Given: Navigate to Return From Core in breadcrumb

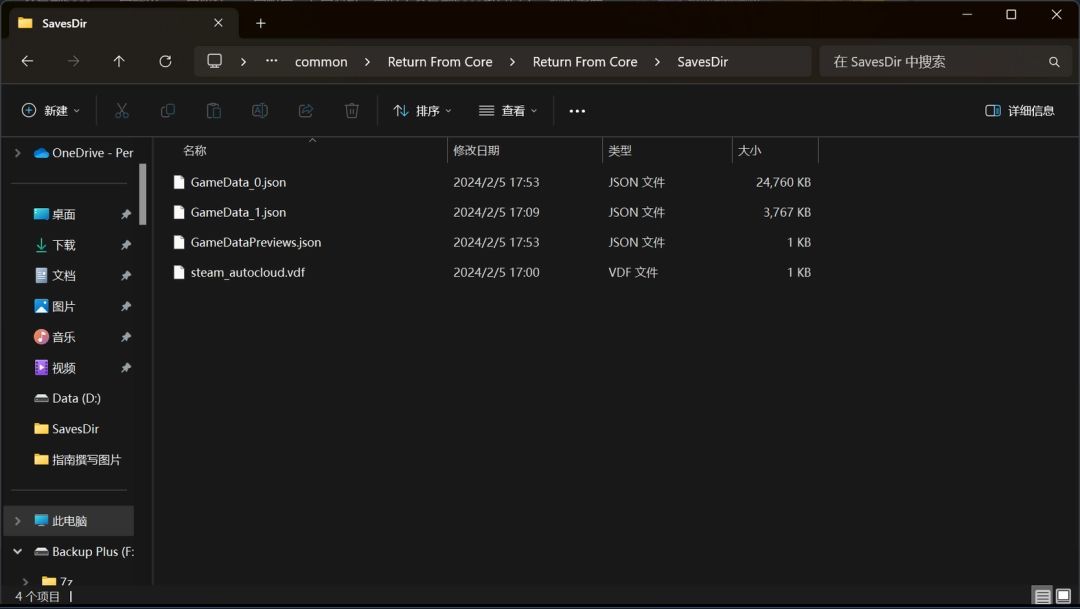Looking at the screenshot, I should (x=440, y=61).
